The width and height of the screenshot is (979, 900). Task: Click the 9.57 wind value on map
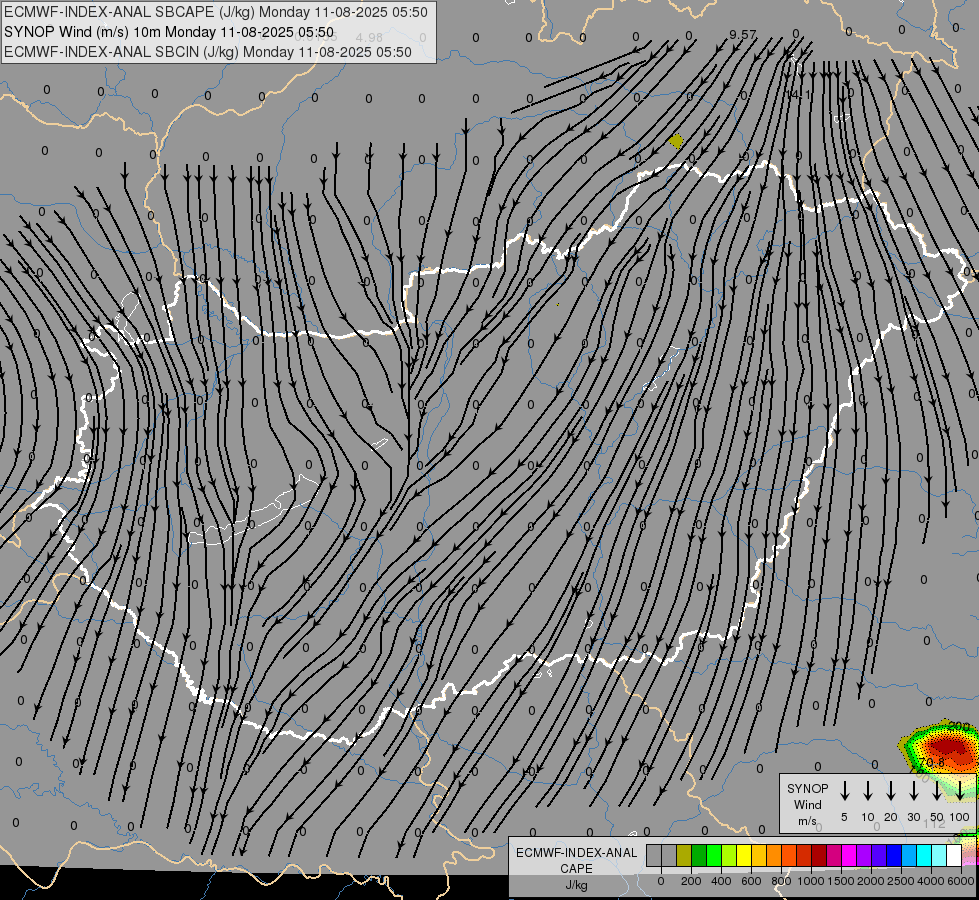coord(742,35)
